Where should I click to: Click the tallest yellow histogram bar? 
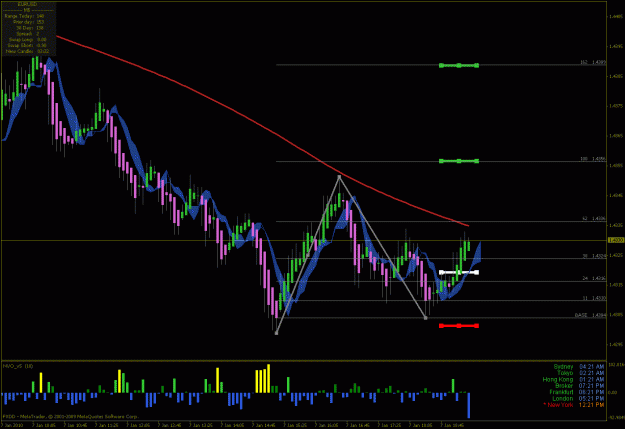click(269, 378)
